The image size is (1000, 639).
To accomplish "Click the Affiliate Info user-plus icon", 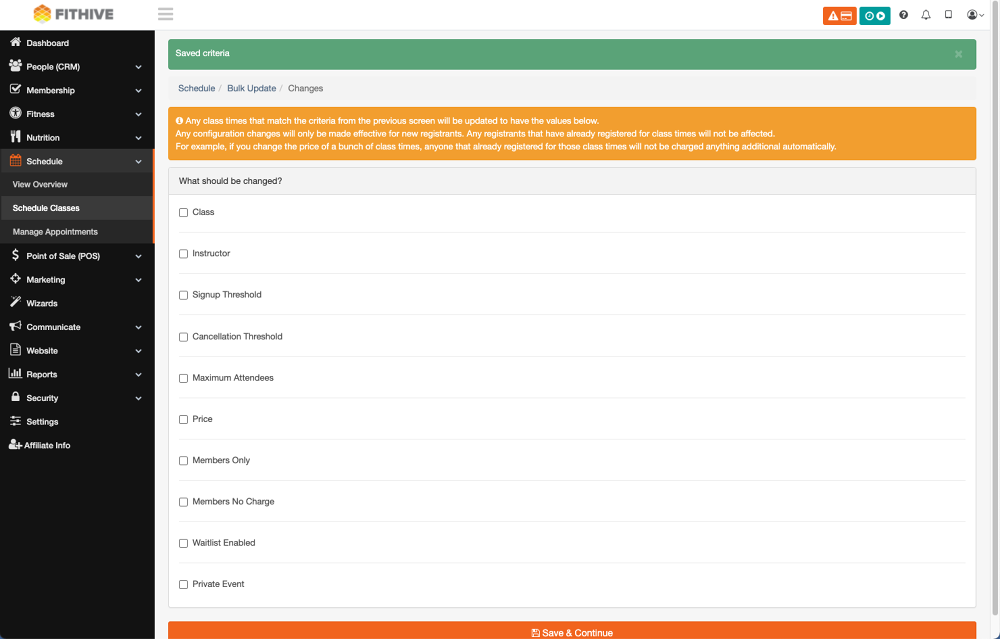I will tap(15, 444).
